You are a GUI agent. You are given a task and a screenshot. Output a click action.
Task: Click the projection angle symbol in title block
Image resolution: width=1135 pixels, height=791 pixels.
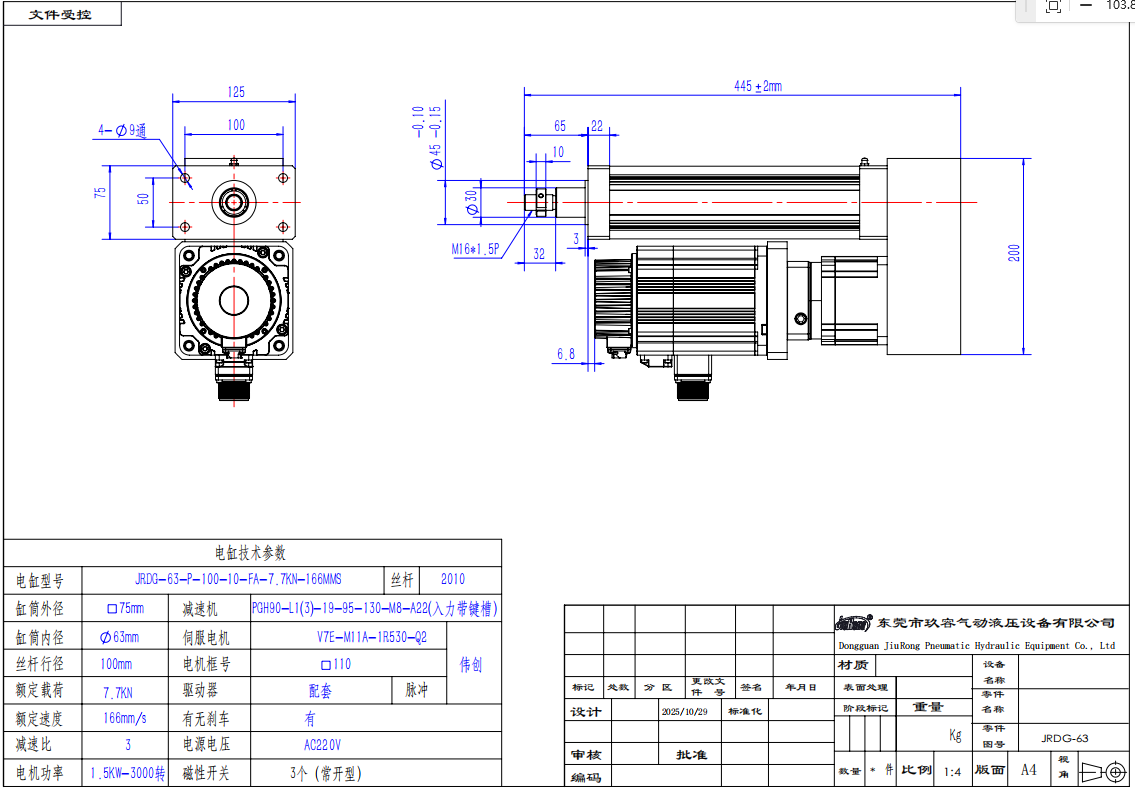pyautogui.click(x=1103, y=771)
